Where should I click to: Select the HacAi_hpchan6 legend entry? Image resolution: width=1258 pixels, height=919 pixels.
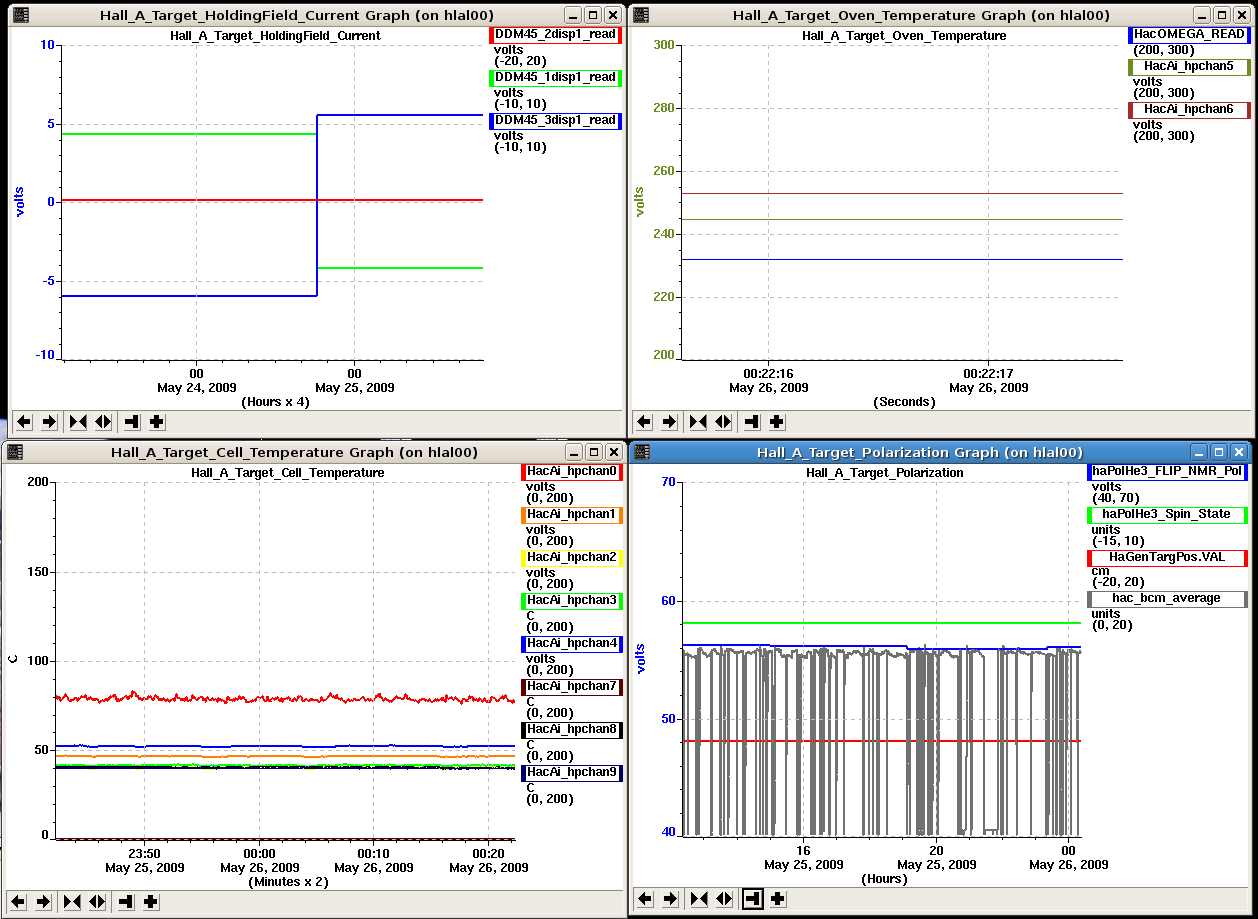[x=1188, y=109]
